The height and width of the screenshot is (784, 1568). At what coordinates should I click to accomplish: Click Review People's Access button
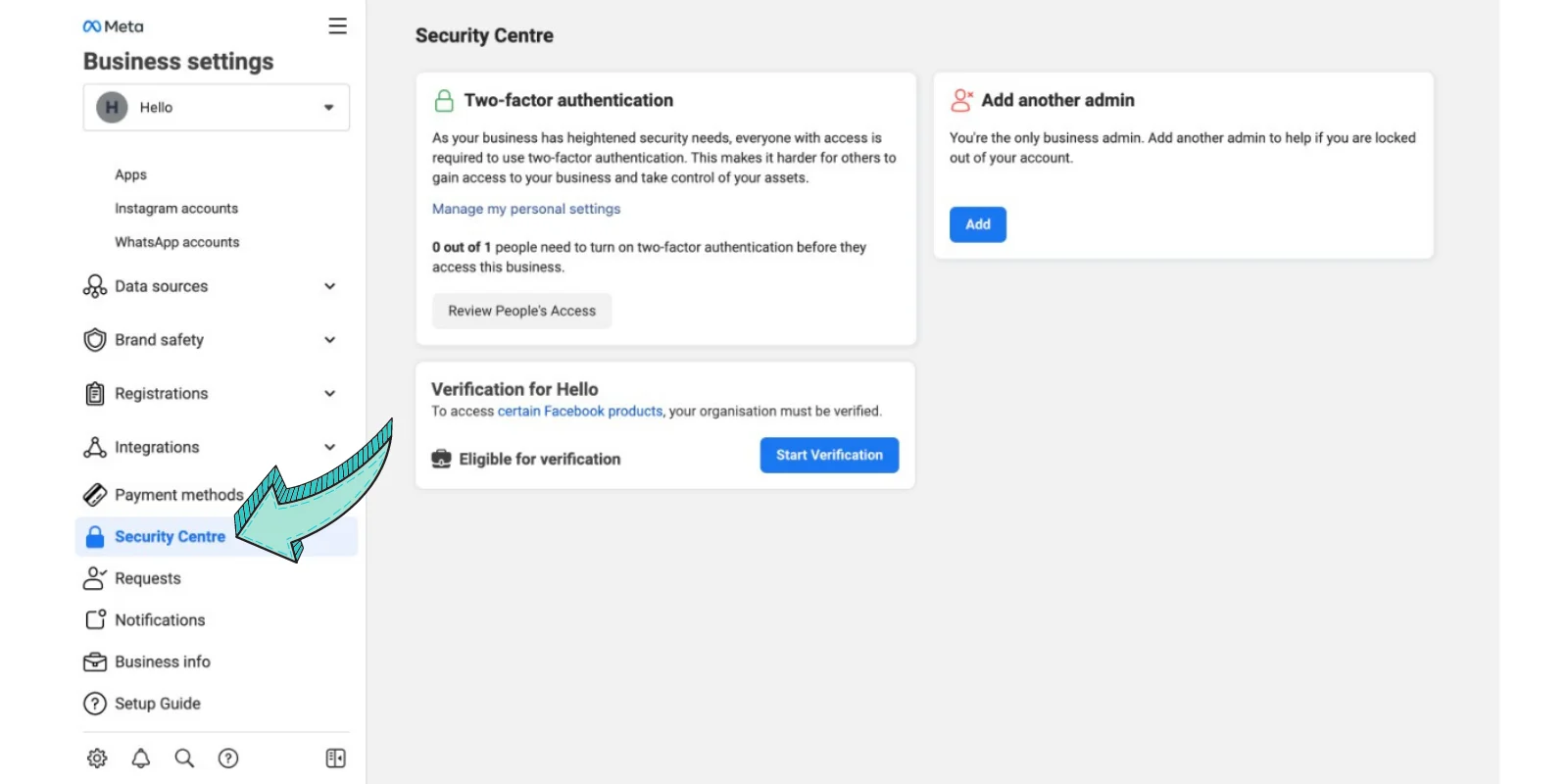click(521, 311)
